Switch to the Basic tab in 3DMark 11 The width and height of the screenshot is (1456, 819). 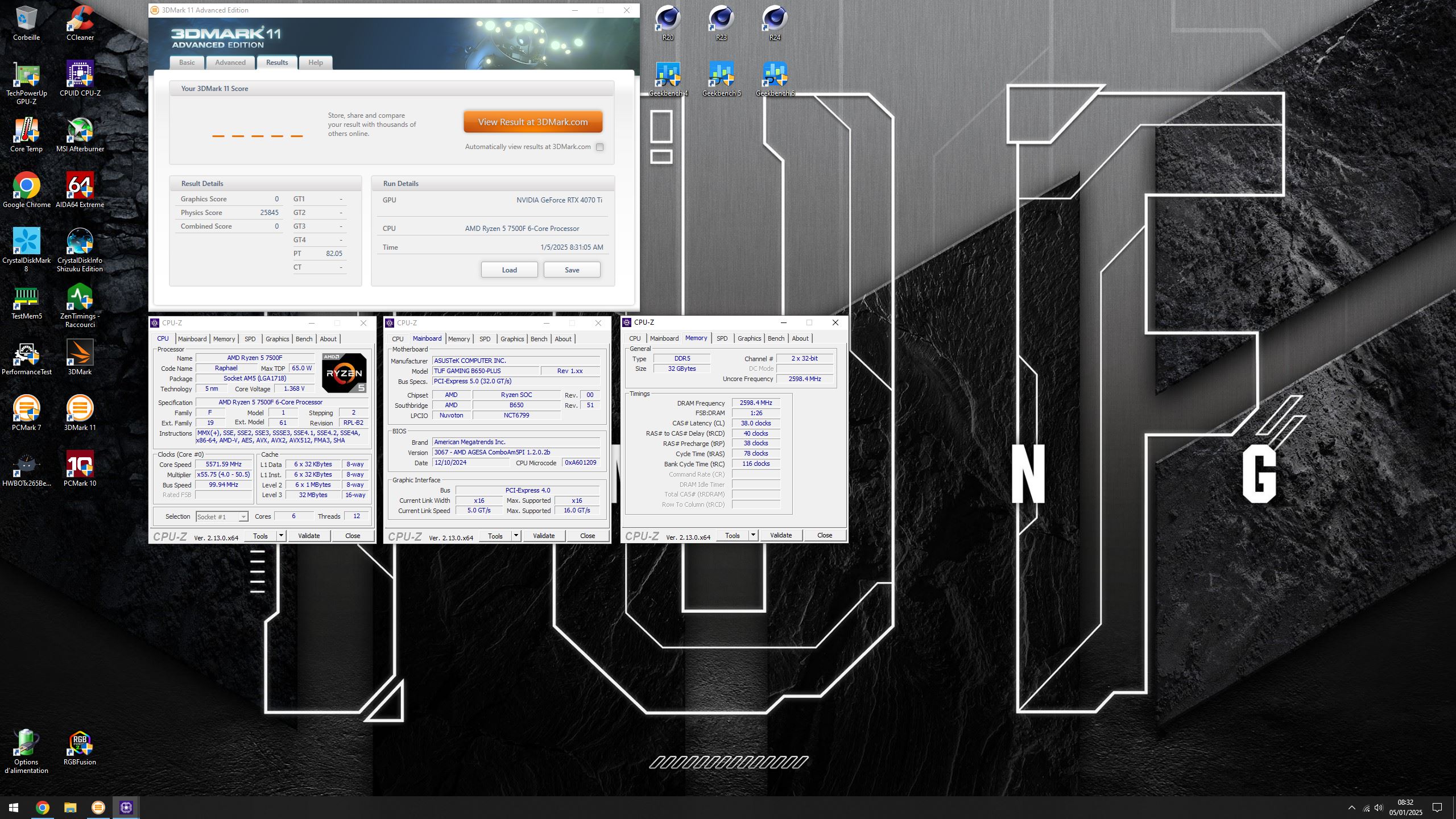click(187, 63)
